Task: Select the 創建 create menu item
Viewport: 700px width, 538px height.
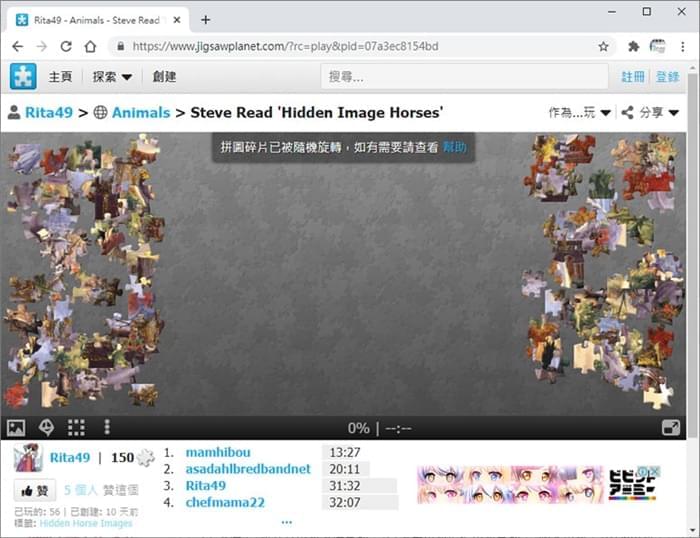Action: [164, 77]
